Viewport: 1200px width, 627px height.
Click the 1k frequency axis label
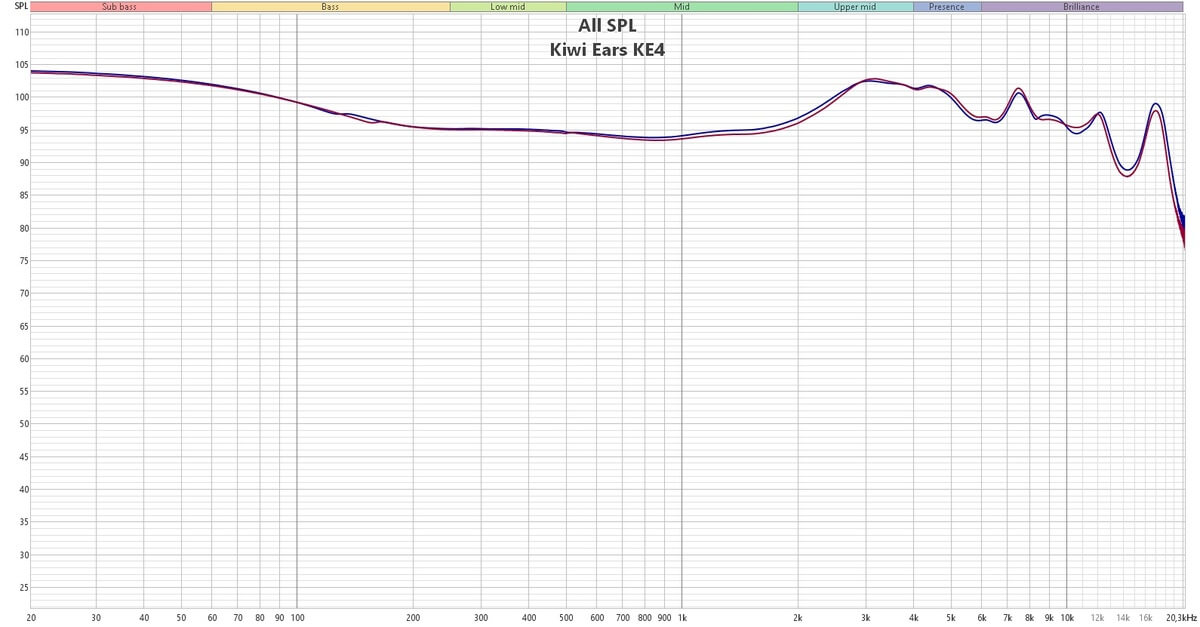[682, 619]
